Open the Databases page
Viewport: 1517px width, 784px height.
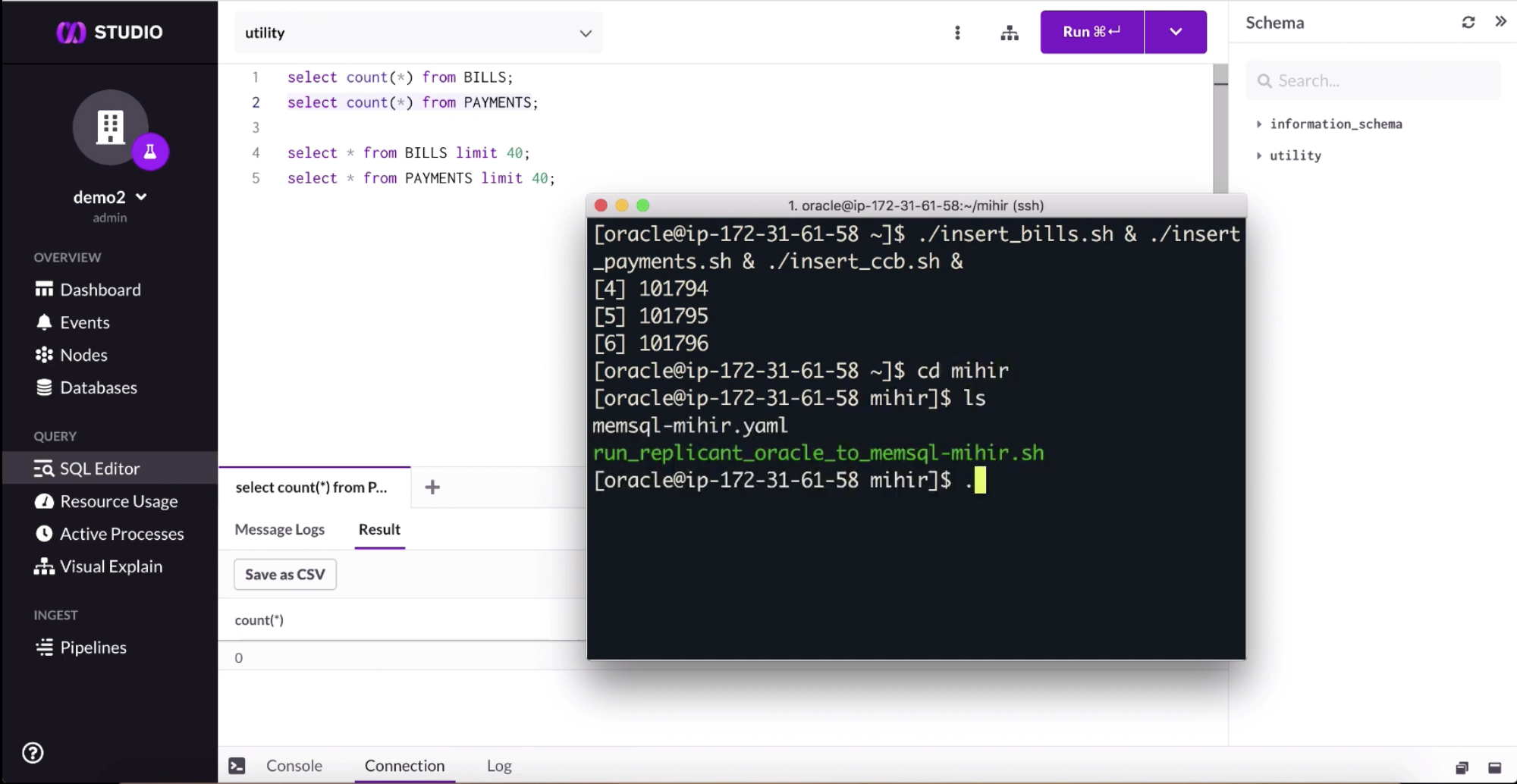[x=99, y=387]
